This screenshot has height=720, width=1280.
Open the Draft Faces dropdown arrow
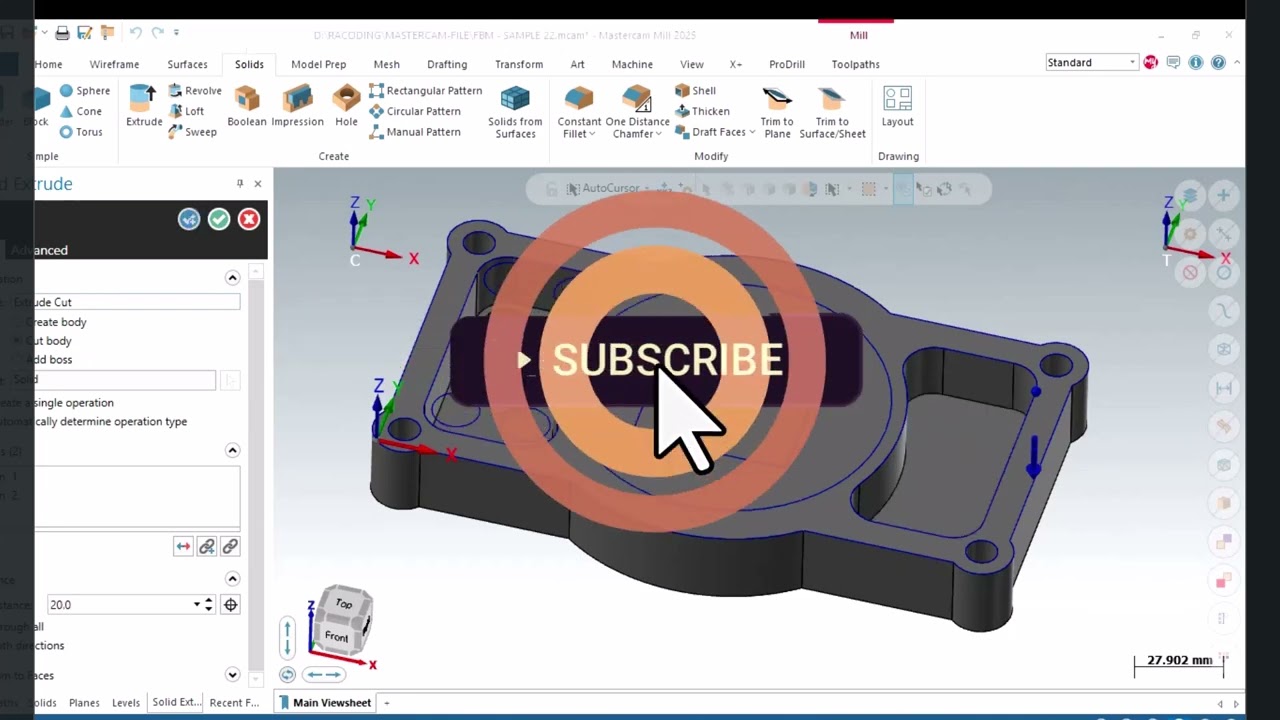pyautogui.click(x=752, y=132)
